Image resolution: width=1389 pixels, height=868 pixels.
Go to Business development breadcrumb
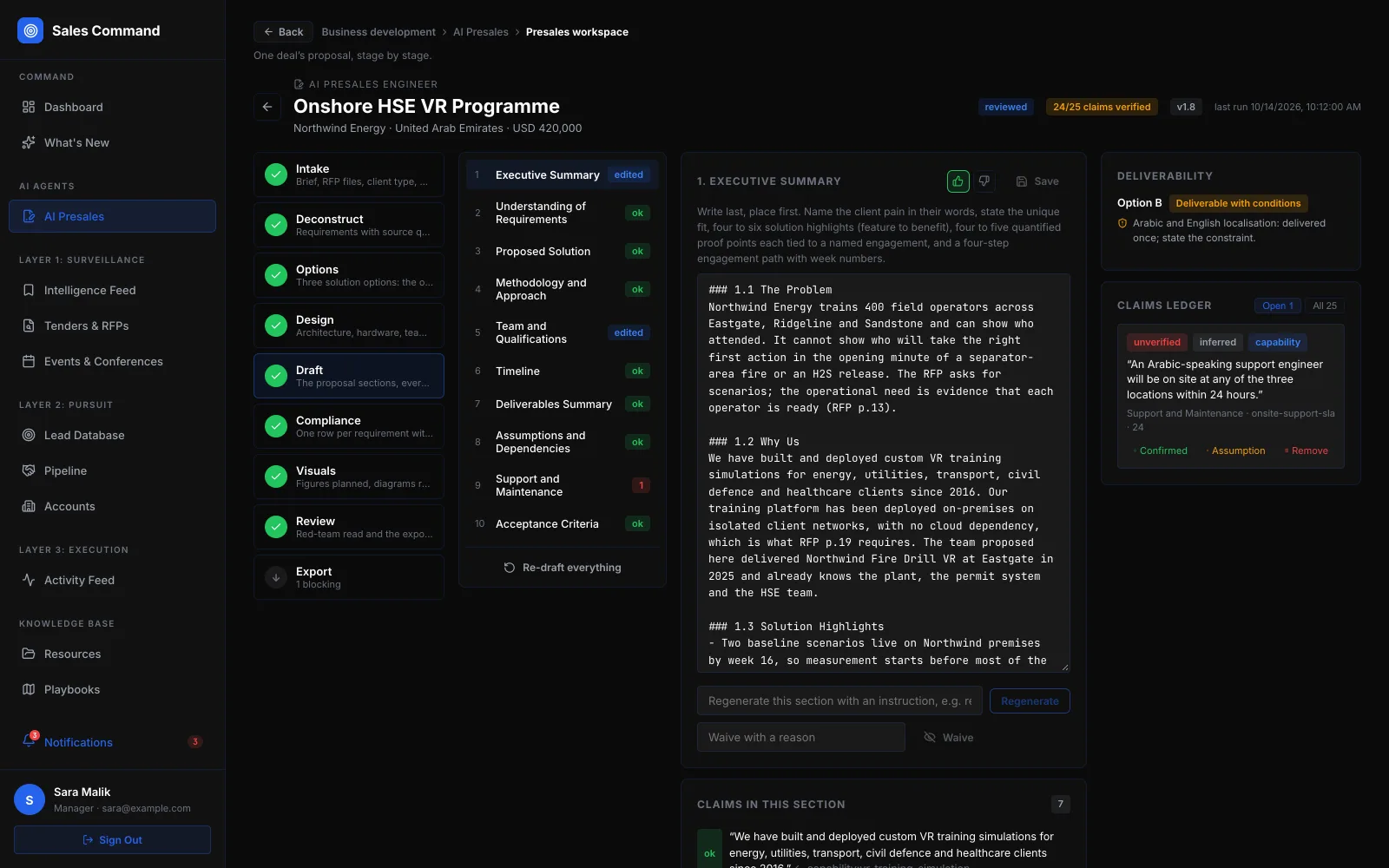coord(379,32)
